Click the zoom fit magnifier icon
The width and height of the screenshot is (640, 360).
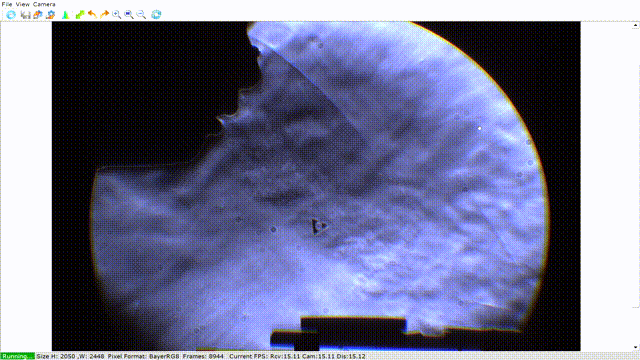pyautogui.click(x=129, y=15)
